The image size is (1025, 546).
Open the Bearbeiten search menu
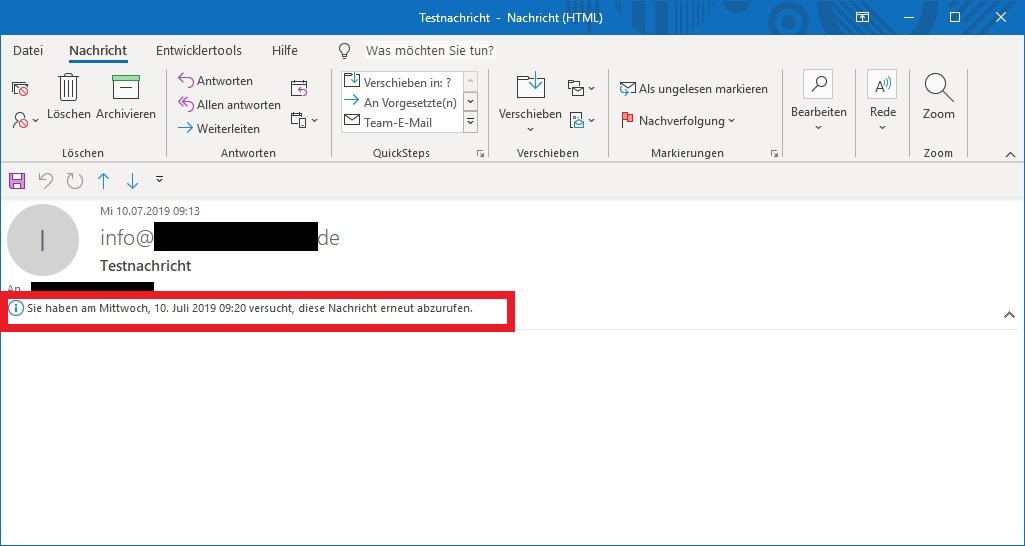click(x=818, y=101)
